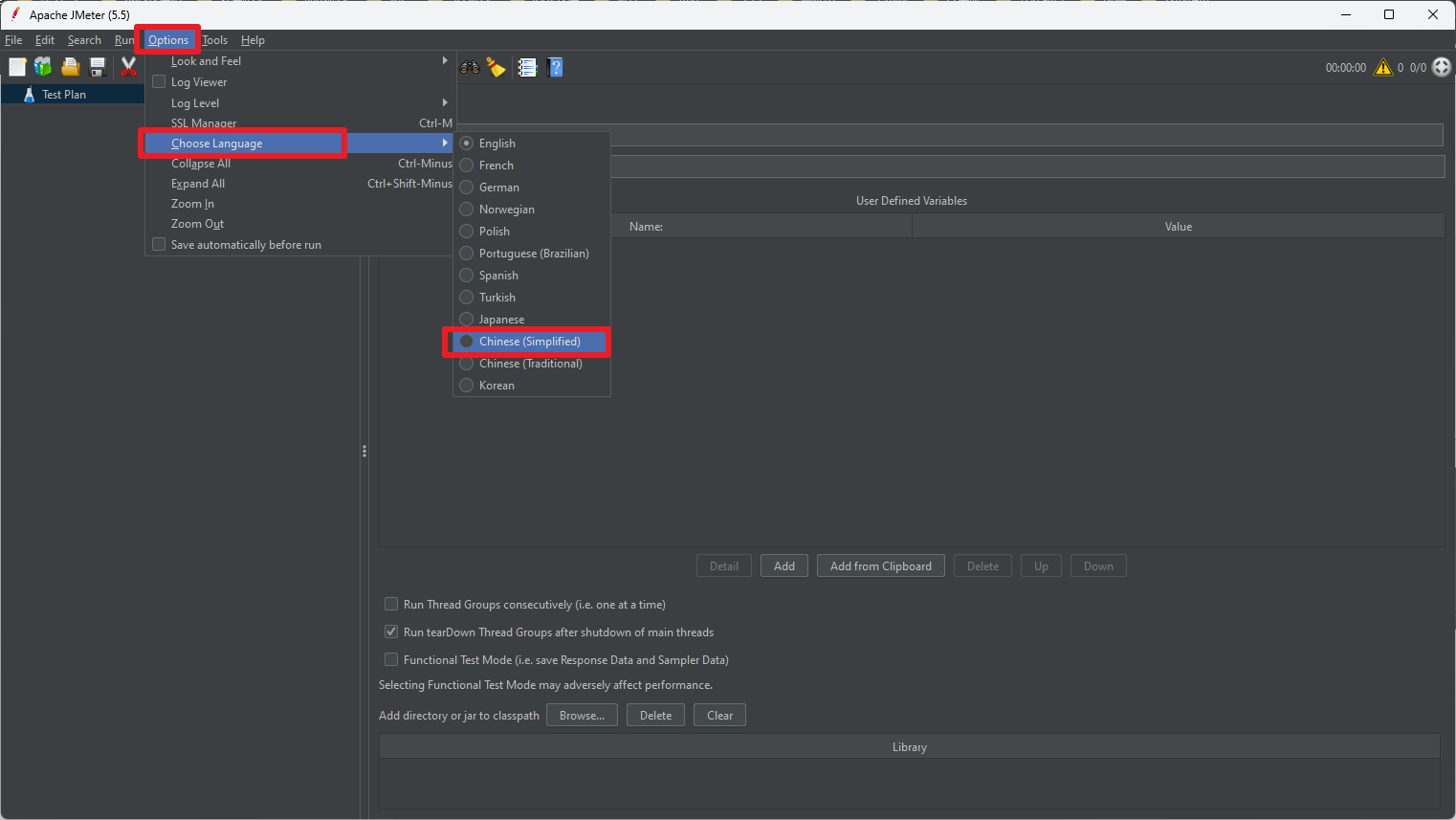Click Expand All menu entry
The image size is (1456, 820).
point(300,184)
